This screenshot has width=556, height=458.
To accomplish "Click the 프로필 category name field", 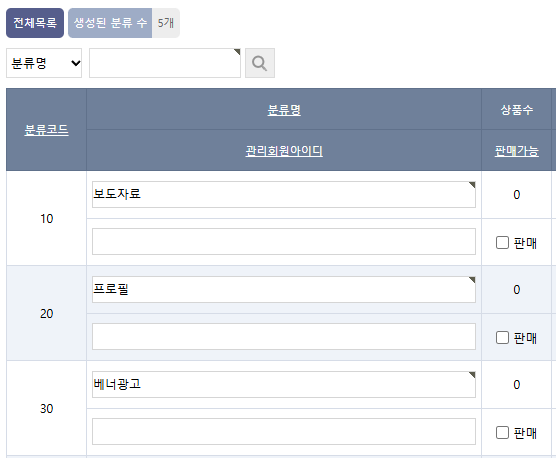I will 284,289.
